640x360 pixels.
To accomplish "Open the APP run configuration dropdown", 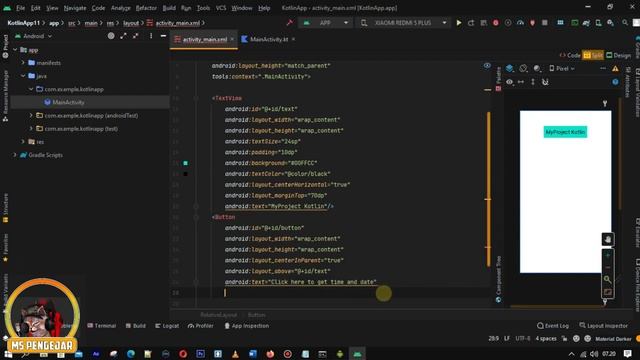I will (x=326, y=23).
